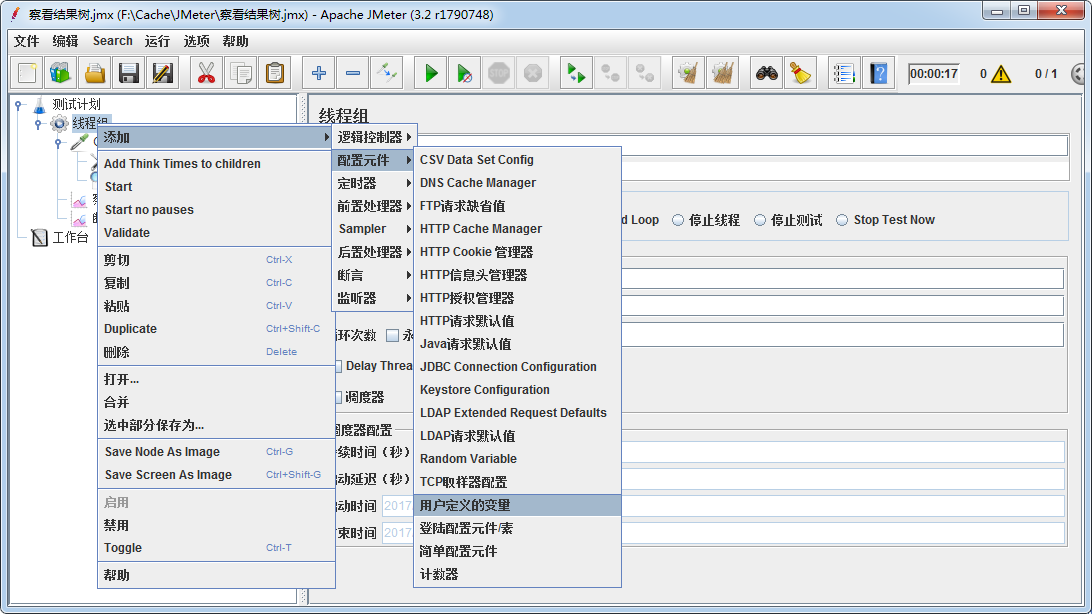Click Duplicate in context menu
This screenshot has height=614, width=1092.
(x=217, y=329)
